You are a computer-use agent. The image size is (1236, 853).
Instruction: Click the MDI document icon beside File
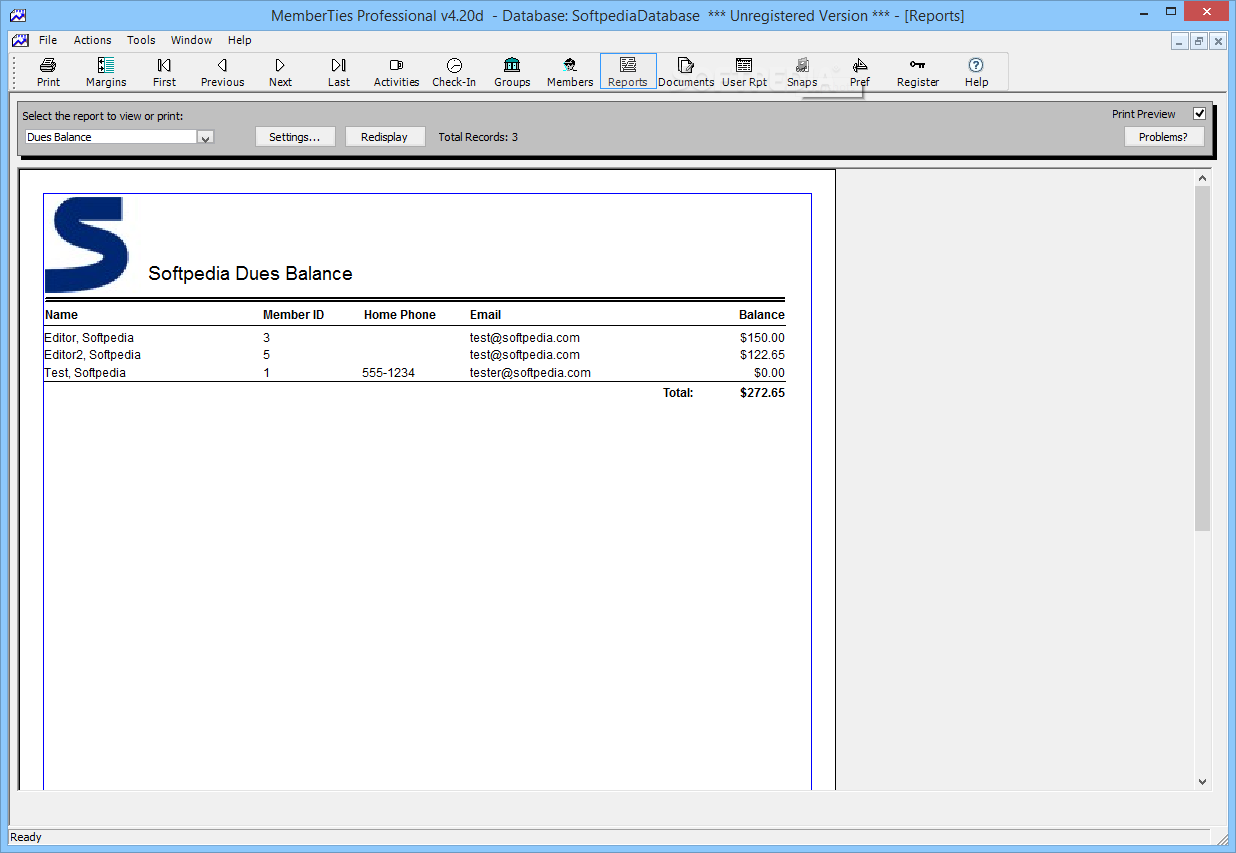pos(20,40)
